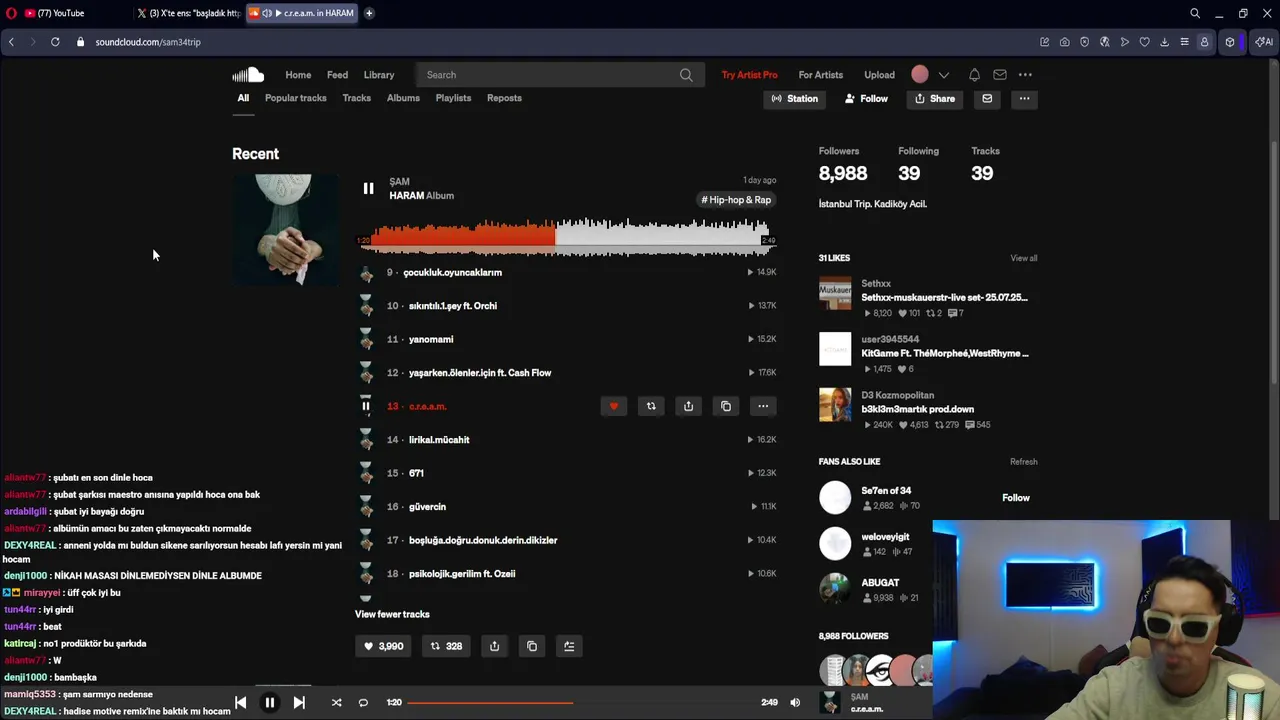Open browser AI button in toolbar

tap(1264, 42)
